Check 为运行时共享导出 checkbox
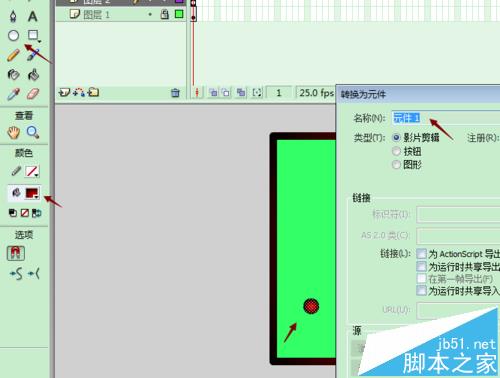 pos(422,266)
